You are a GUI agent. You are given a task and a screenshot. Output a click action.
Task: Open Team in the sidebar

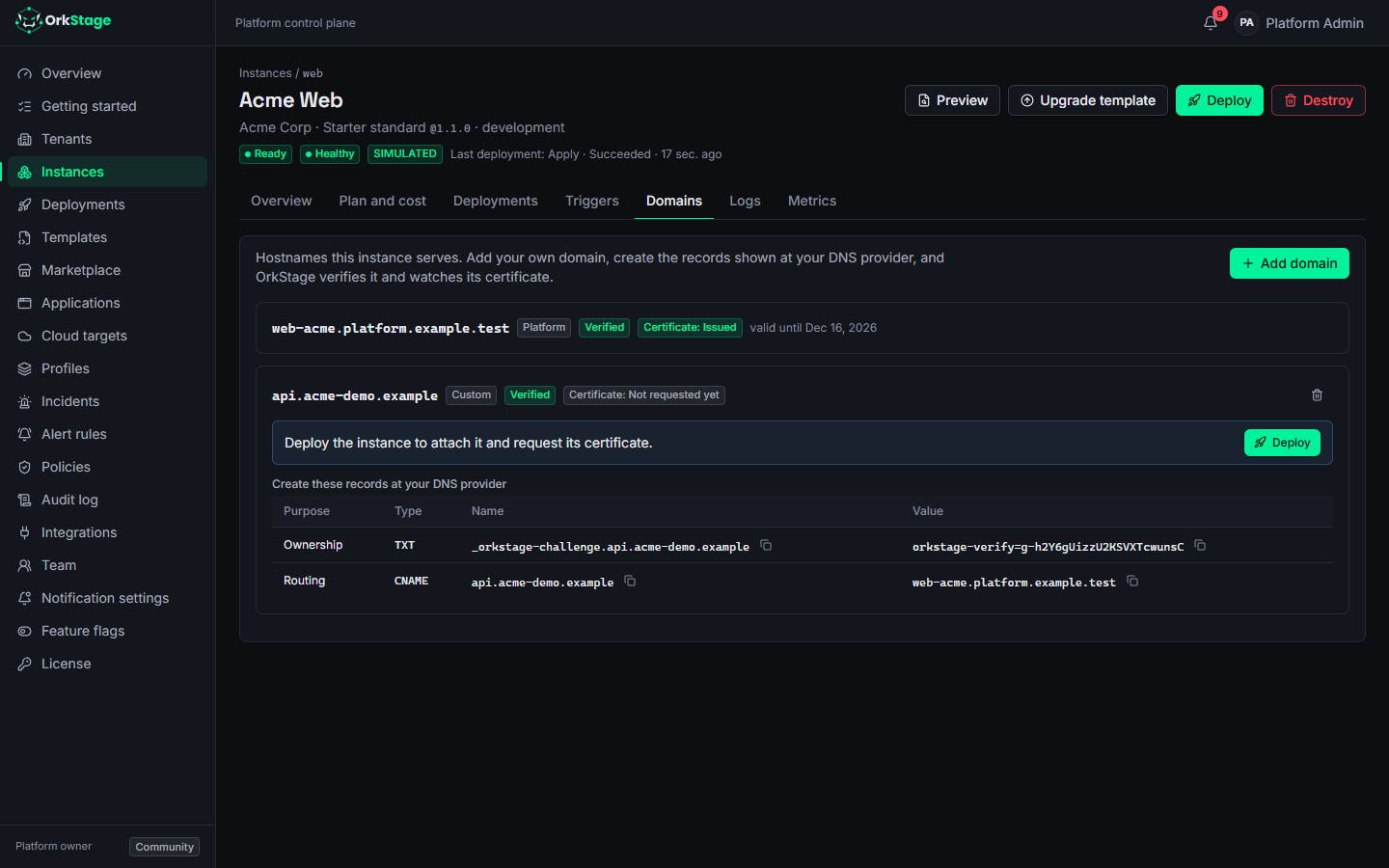tap(107, 565)
